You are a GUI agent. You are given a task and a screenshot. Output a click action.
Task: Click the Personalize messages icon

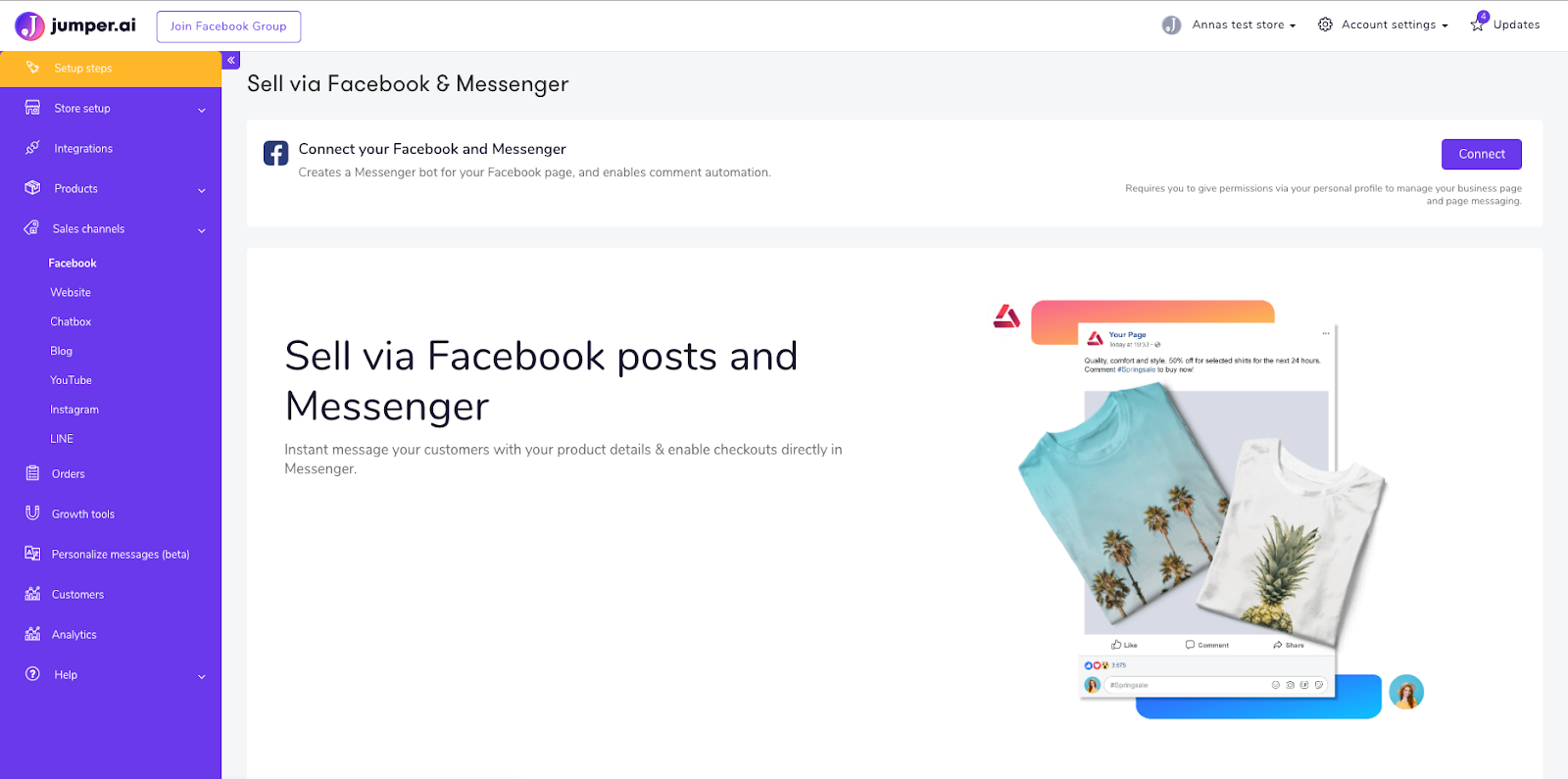[x=32, y=554]
